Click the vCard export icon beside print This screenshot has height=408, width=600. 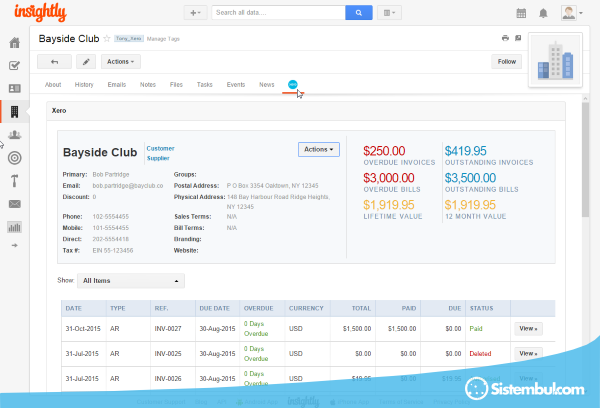(x=518, y=38)
